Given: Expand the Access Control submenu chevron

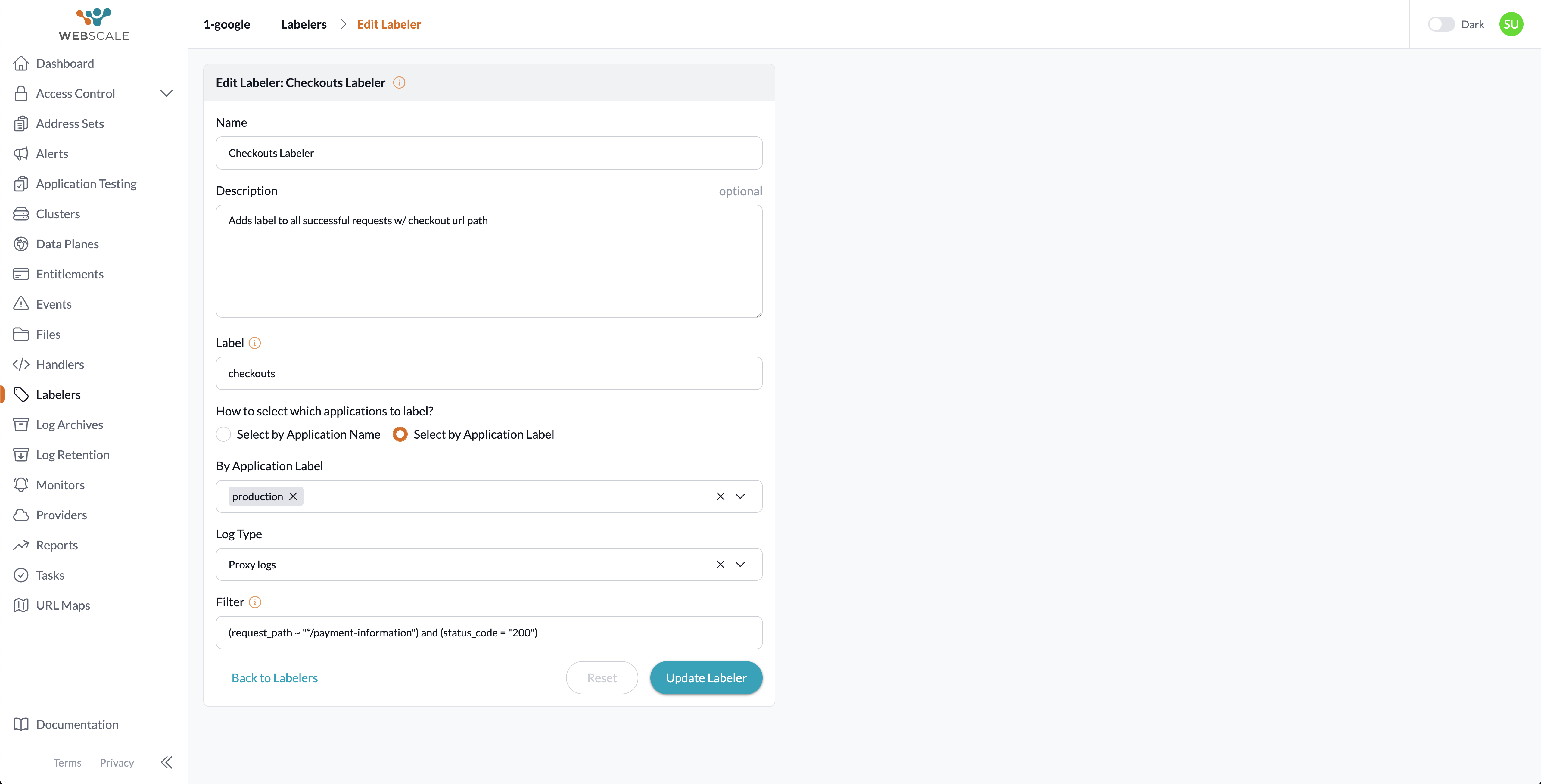Looking at the screenshot, I should pos(166,93).
